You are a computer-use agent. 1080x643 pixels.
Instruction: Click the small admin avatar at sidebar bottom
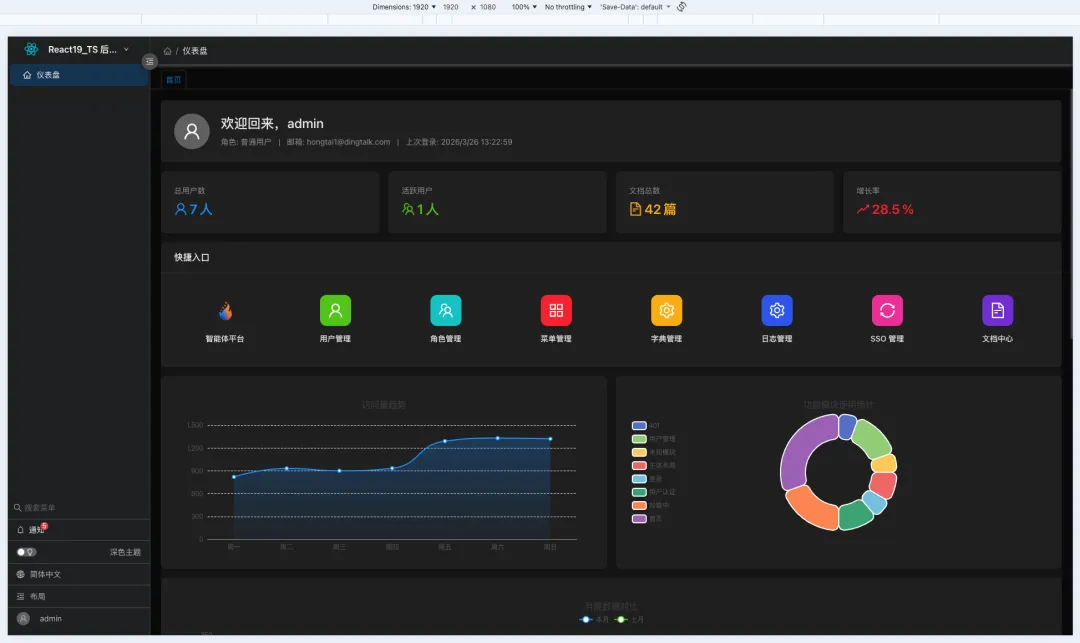[23, 618]
